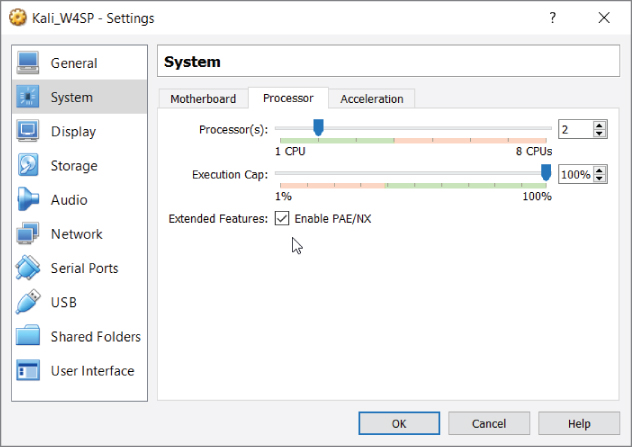This screenshot has height=447, width=632.
Task: Select Audio label in sidebar
Action: coord(69,200)
